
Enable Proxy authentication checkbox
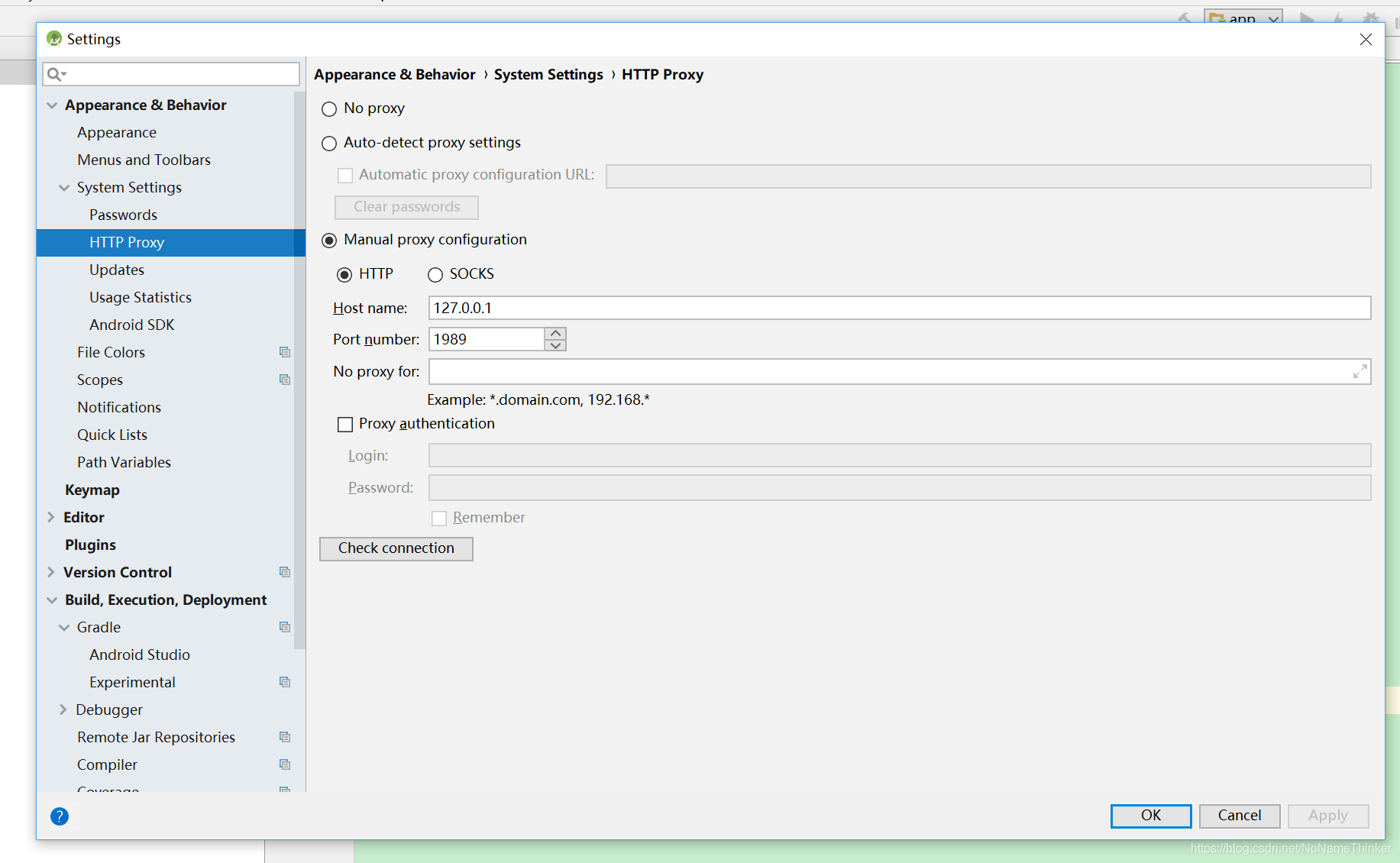[345, 425]
